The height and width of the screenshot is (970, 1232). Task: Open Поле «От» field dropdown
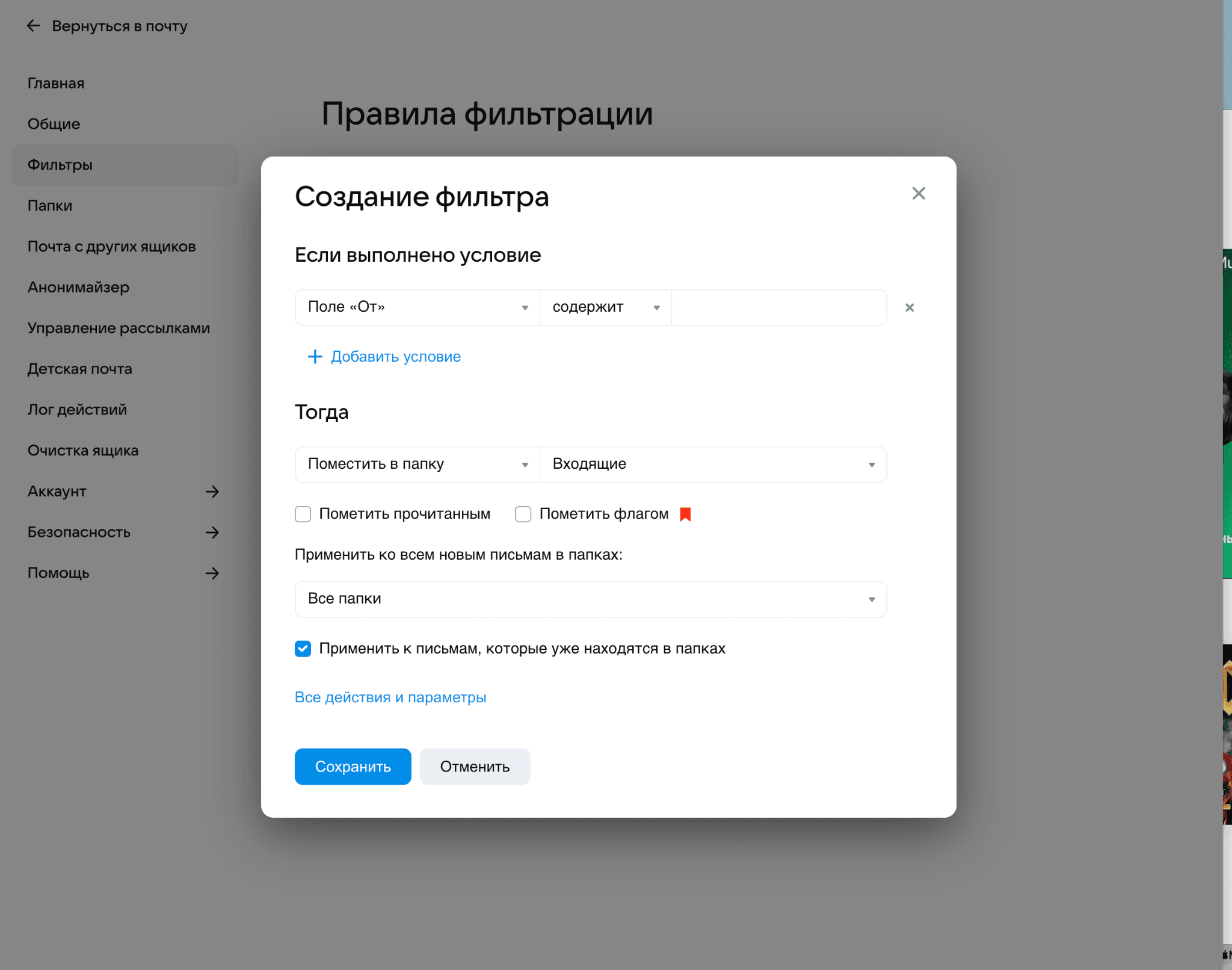tap(417, 307)
